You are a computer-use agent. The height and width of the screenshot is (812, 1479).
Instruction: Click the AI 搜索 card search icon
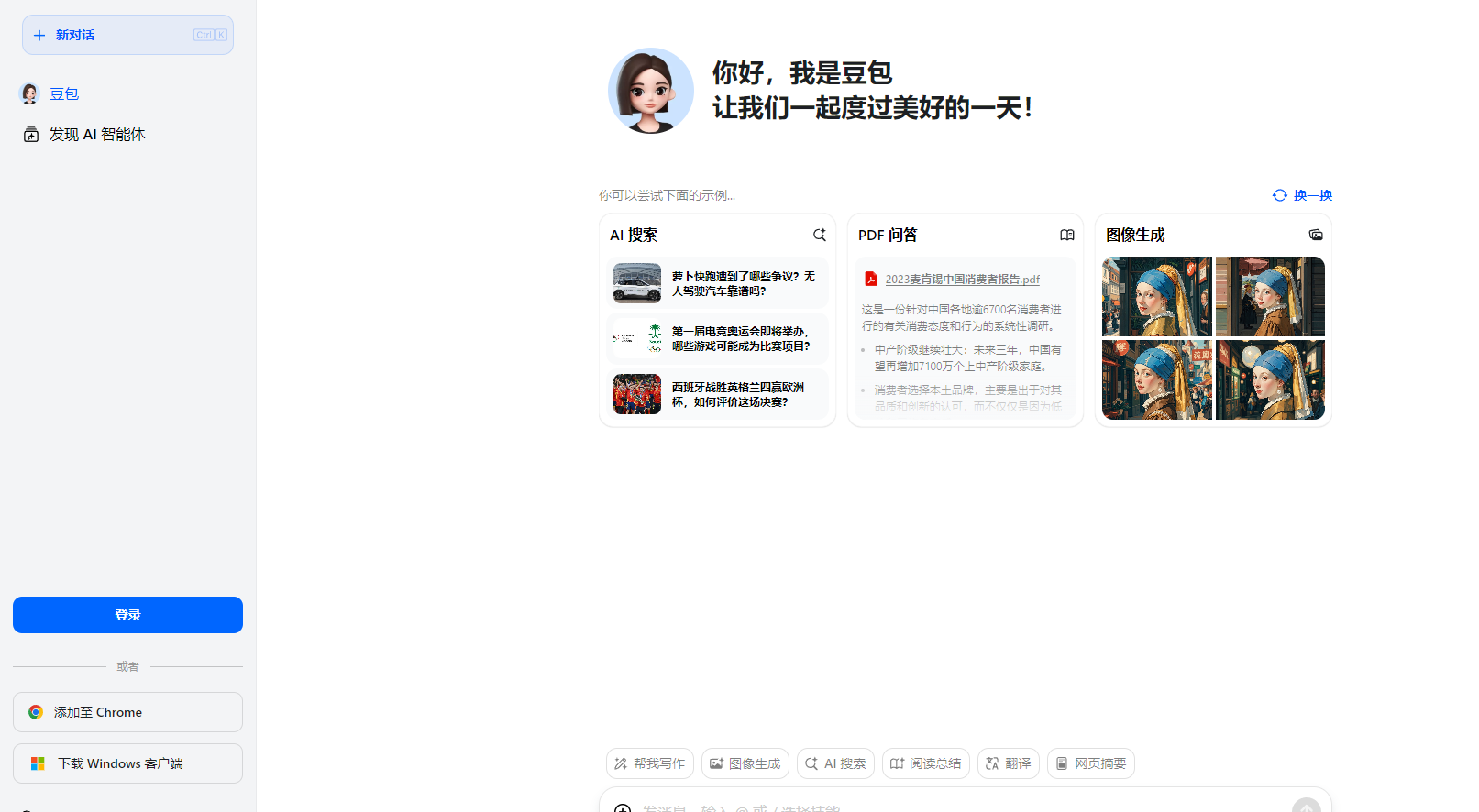tap(820, 235)
